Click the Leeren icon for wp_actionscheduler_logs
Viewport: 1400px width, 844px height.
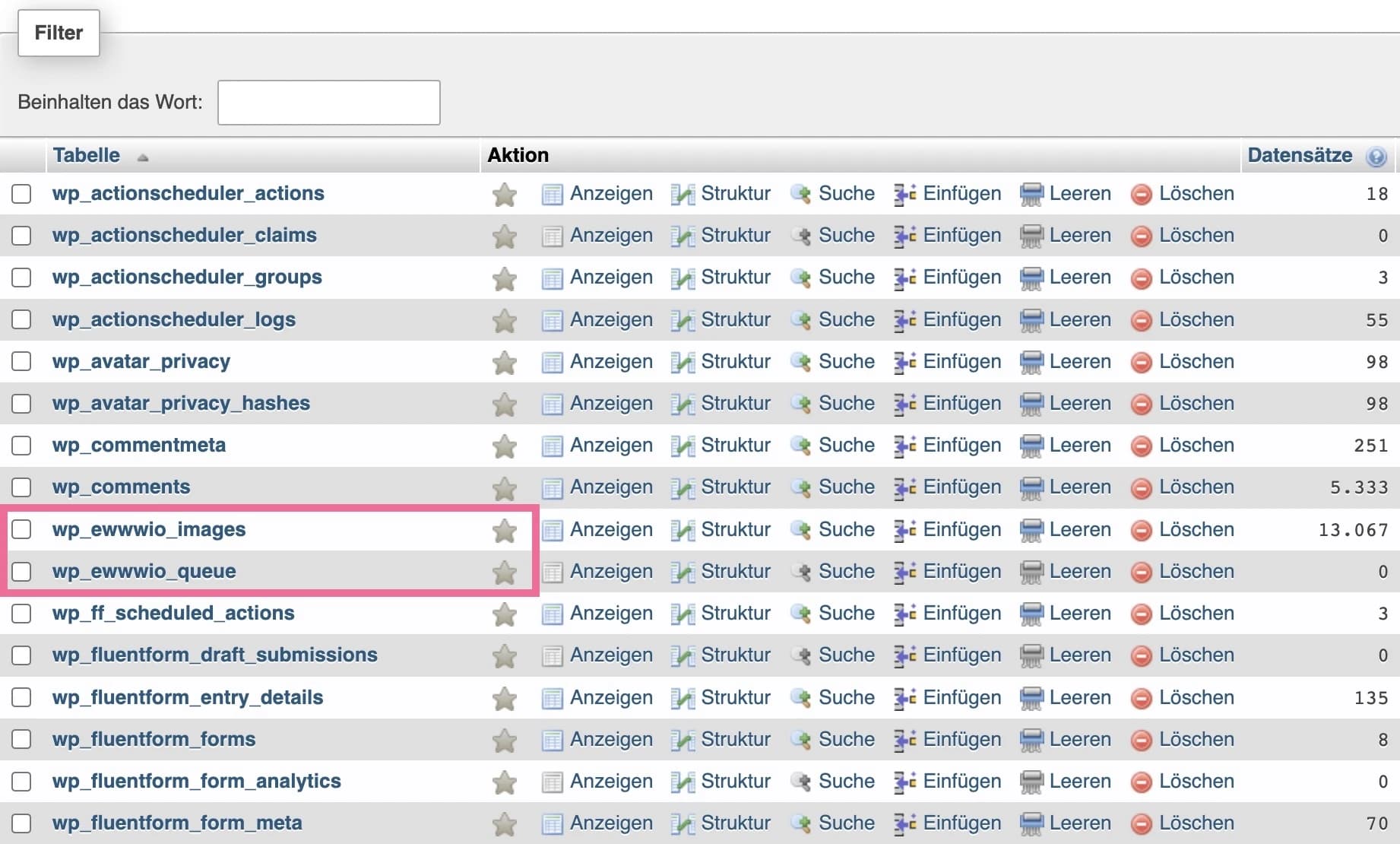tap(1031, 321)
